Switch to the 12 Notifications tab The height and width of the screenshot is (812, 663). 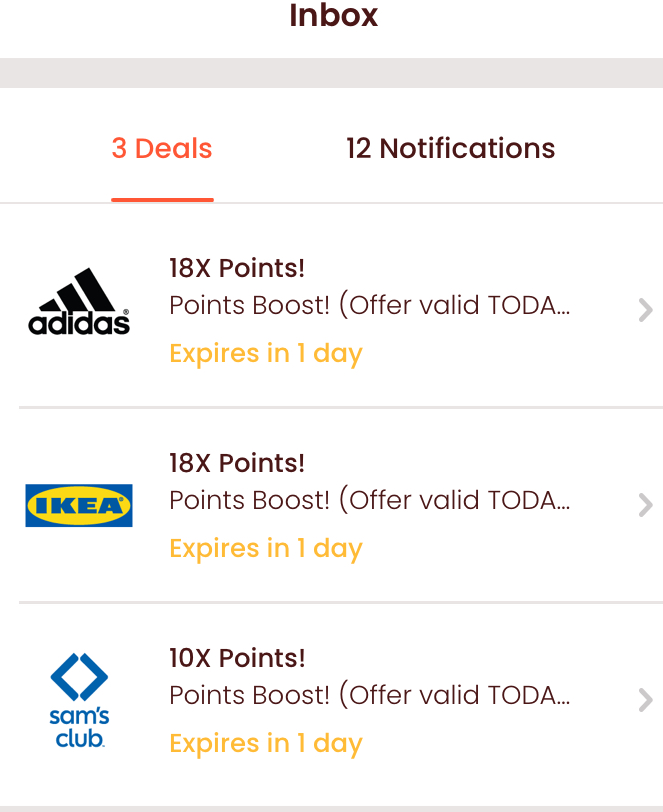[451, 149]
